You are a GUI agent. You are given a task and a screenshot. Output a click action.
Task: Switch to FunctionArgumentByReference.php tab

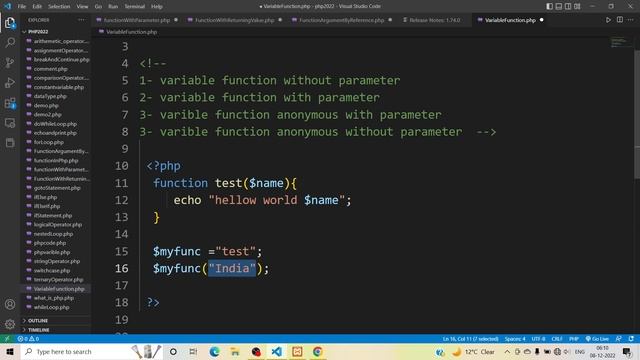(342, 20)
